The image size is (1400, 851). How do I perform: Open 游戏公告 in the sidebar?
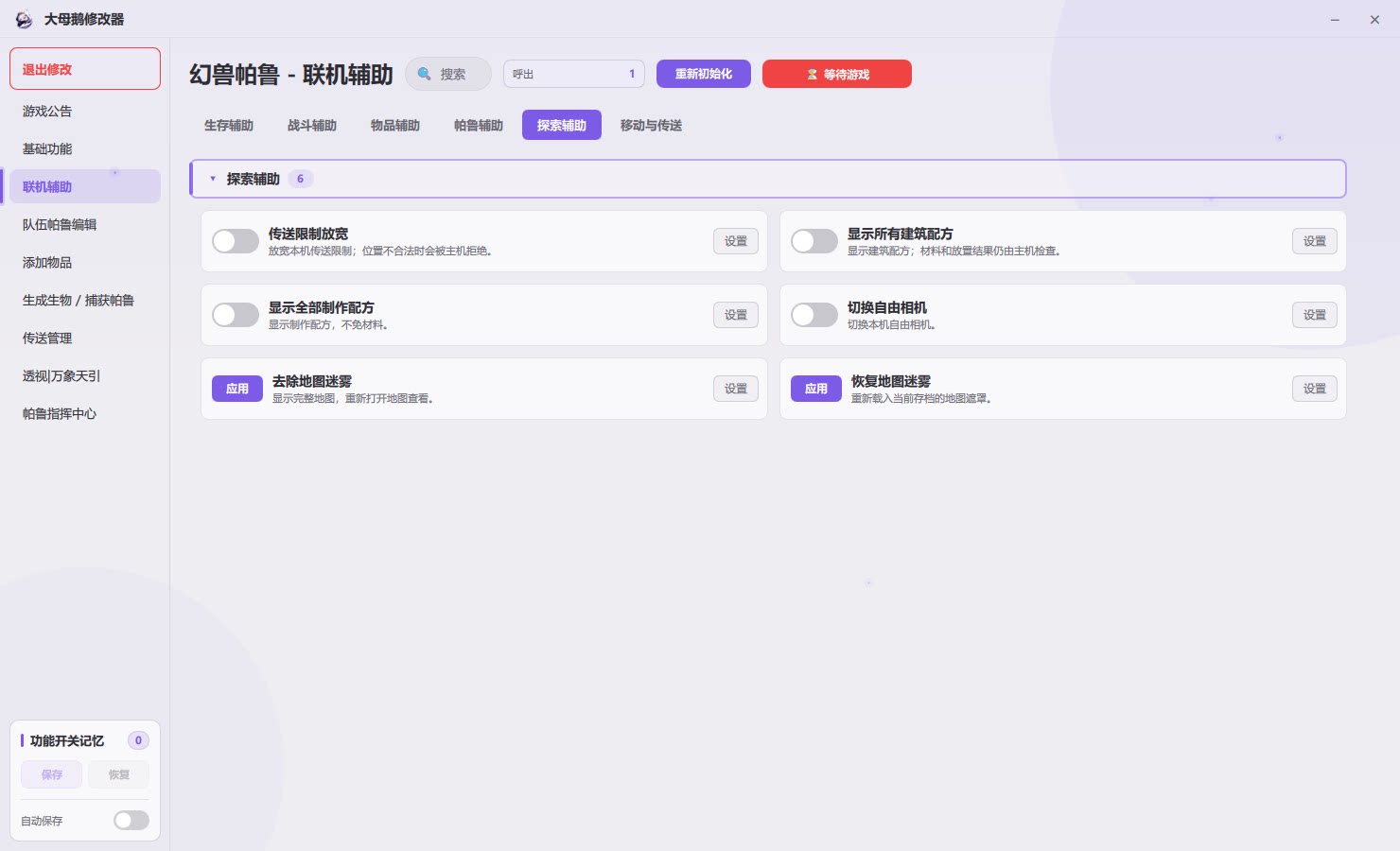(85, 111)
